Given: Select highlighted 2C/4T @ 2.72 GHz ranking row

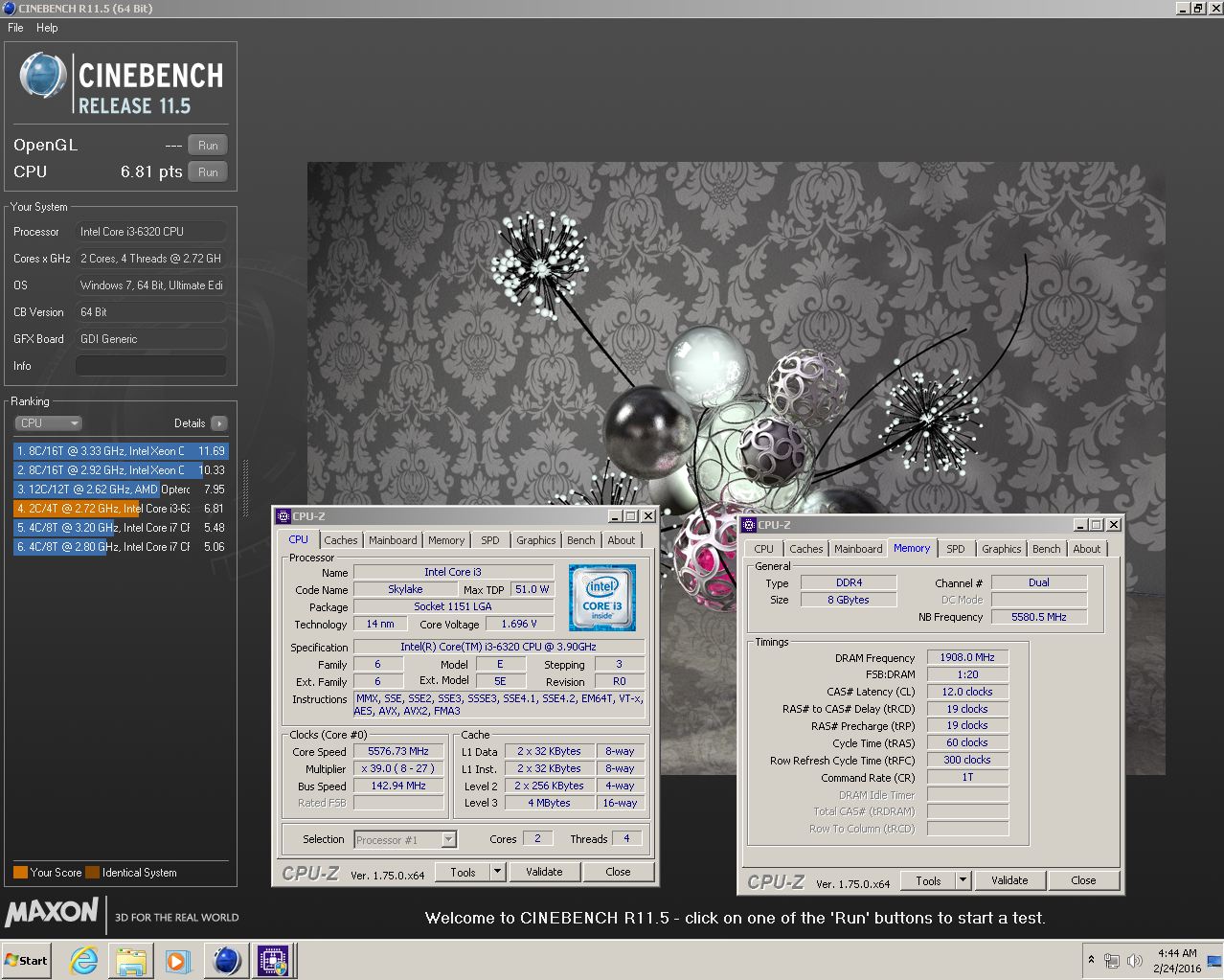Looking at the screenshot, I should pos(121,508).
